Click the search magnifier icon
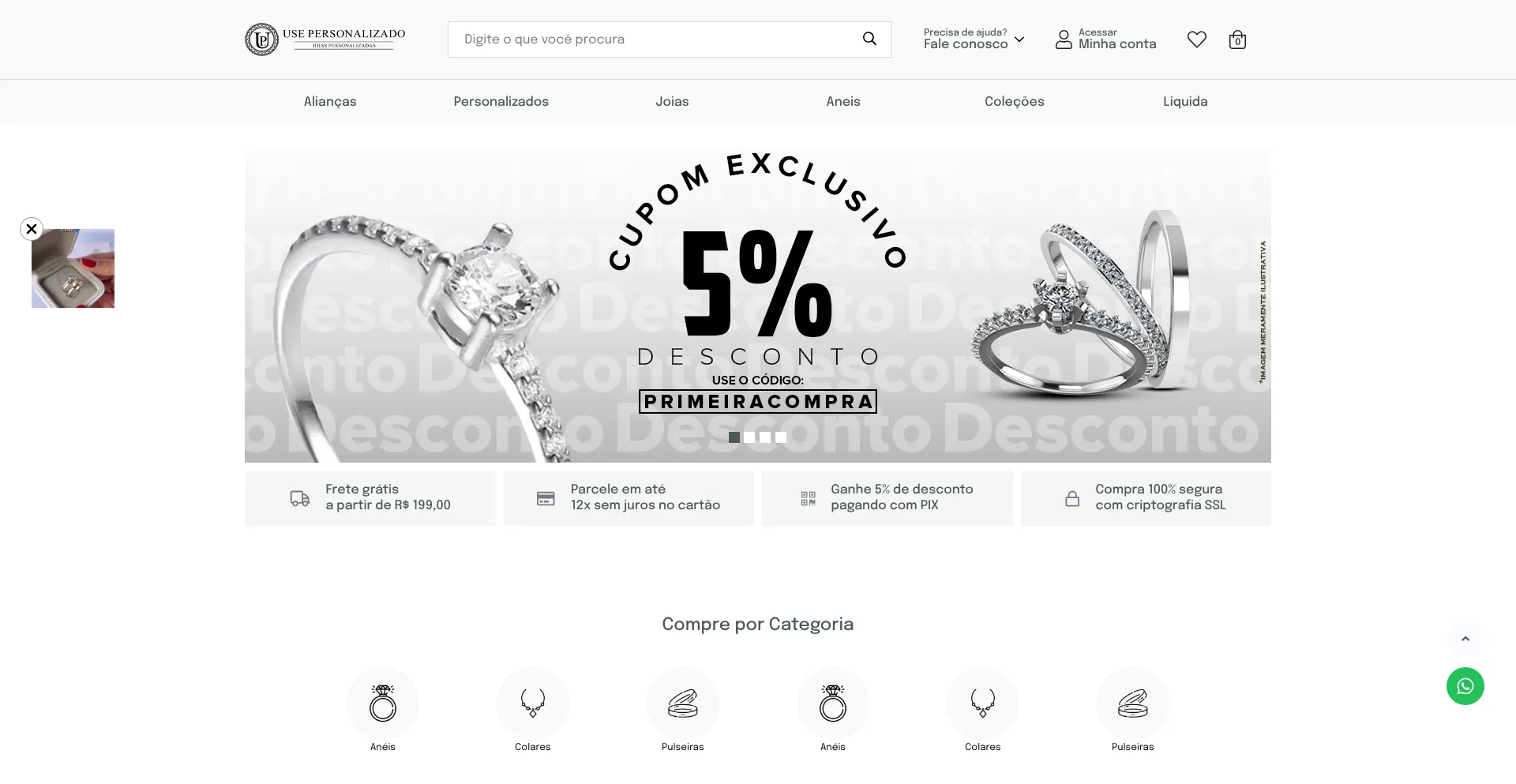Image resolution: width=1516 pixels, height=784 pixels. point(869,39)
